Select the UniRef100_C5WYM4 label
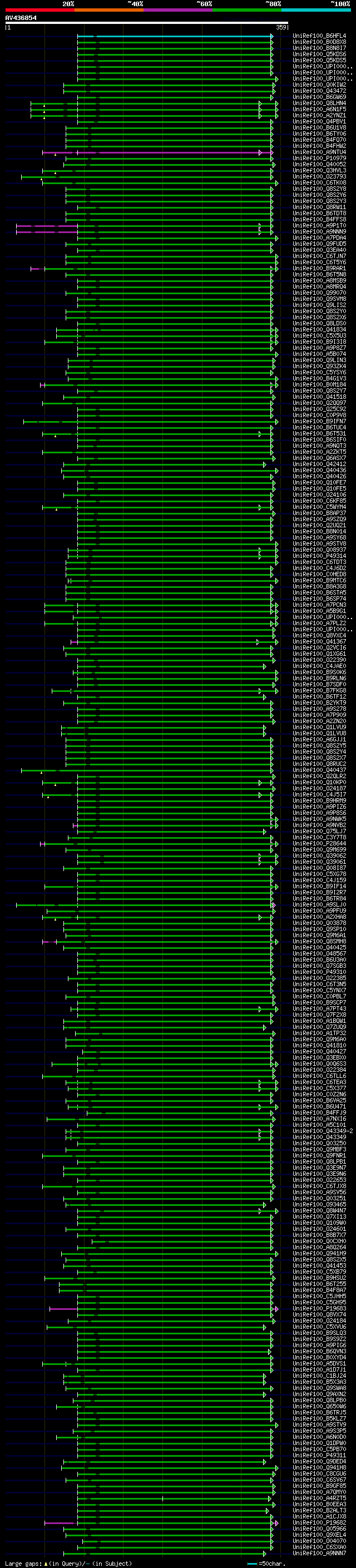 click(319, 507)
